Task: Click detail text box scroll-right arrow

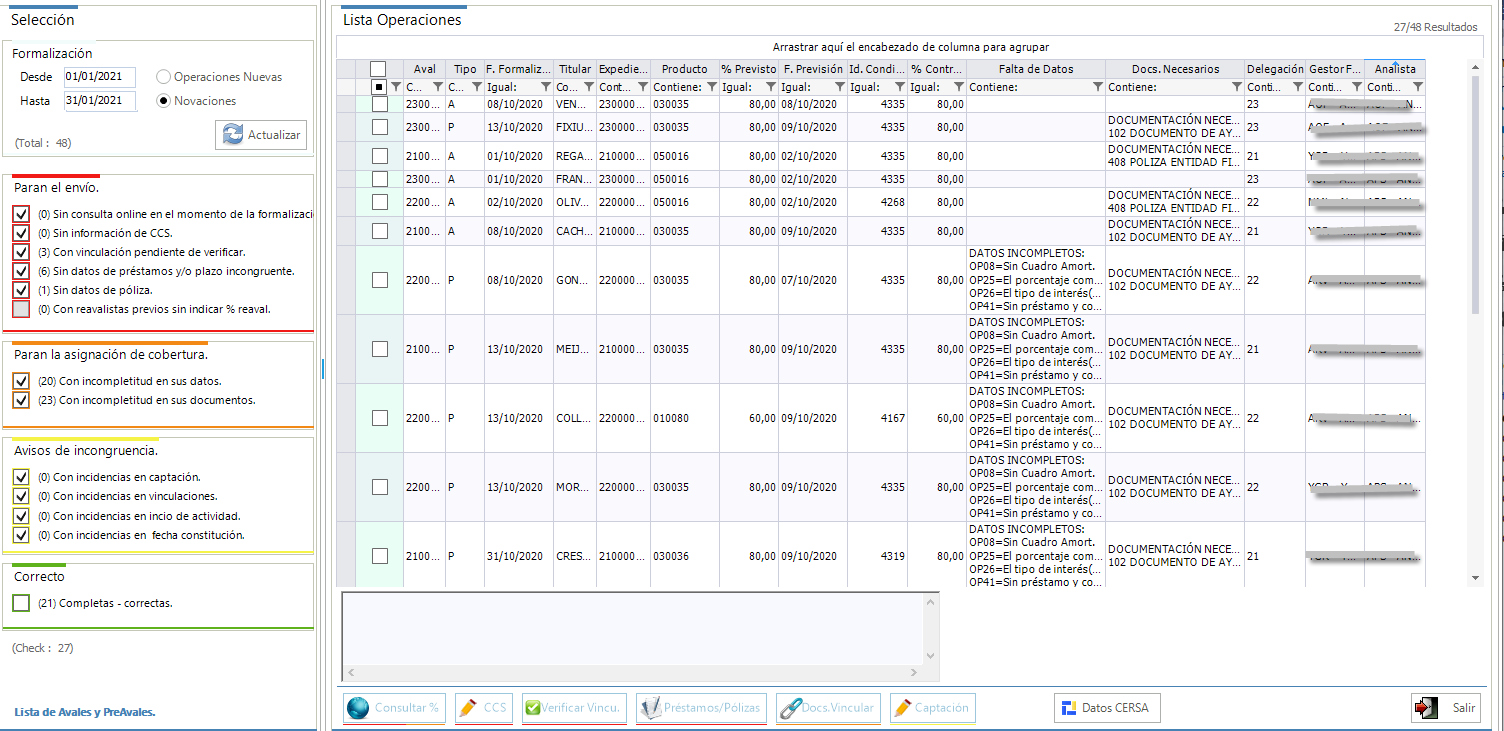Action: [914, 673]
